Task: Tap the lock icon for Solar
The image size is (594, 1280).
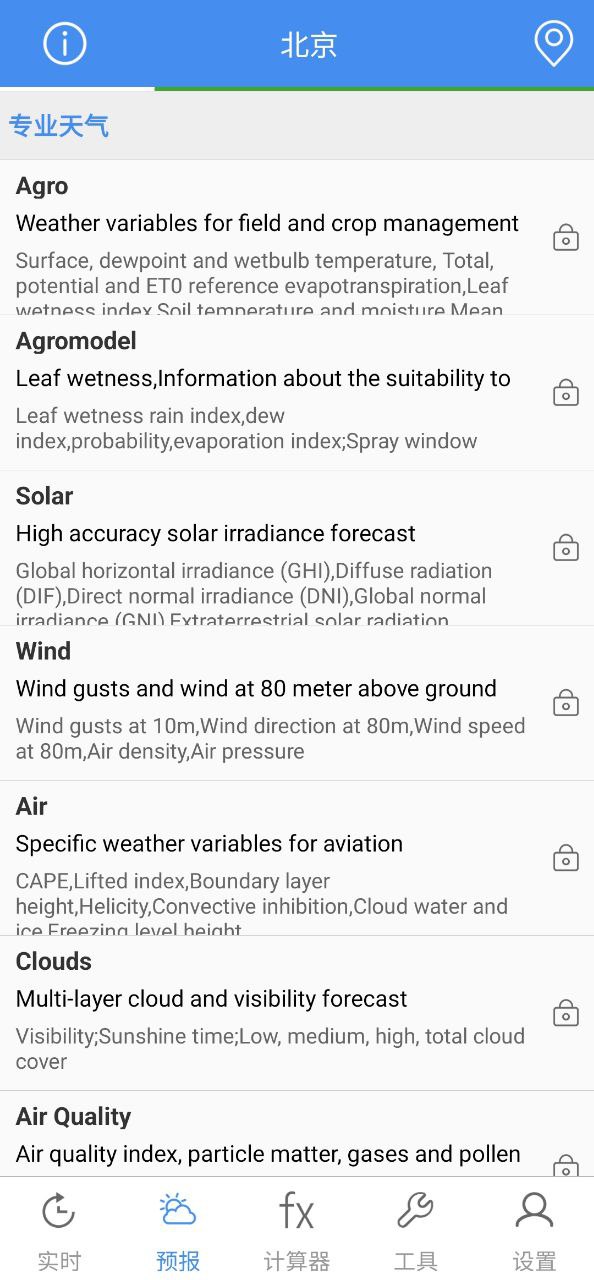Action: pos(566,548)
